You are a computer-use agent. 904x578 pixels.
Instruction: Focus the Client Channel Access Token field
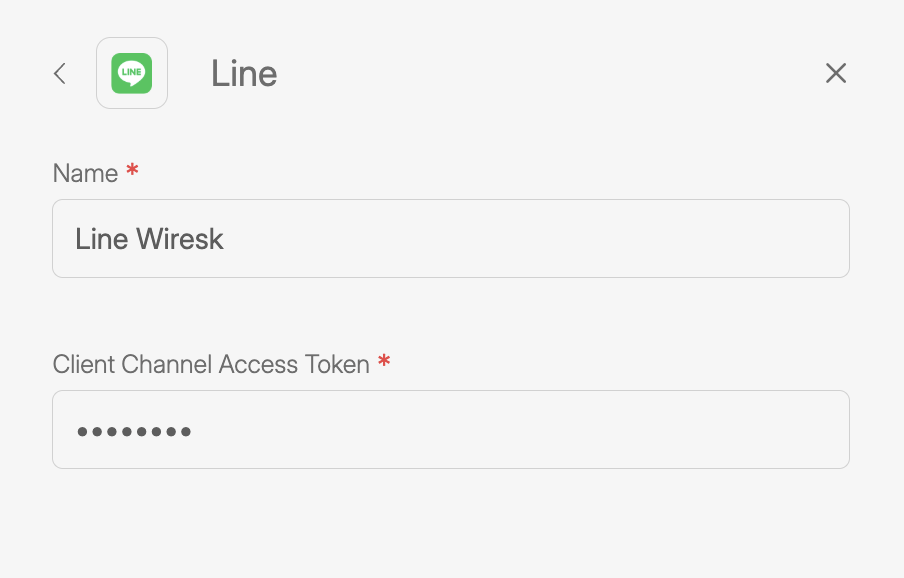coord(450,430)
